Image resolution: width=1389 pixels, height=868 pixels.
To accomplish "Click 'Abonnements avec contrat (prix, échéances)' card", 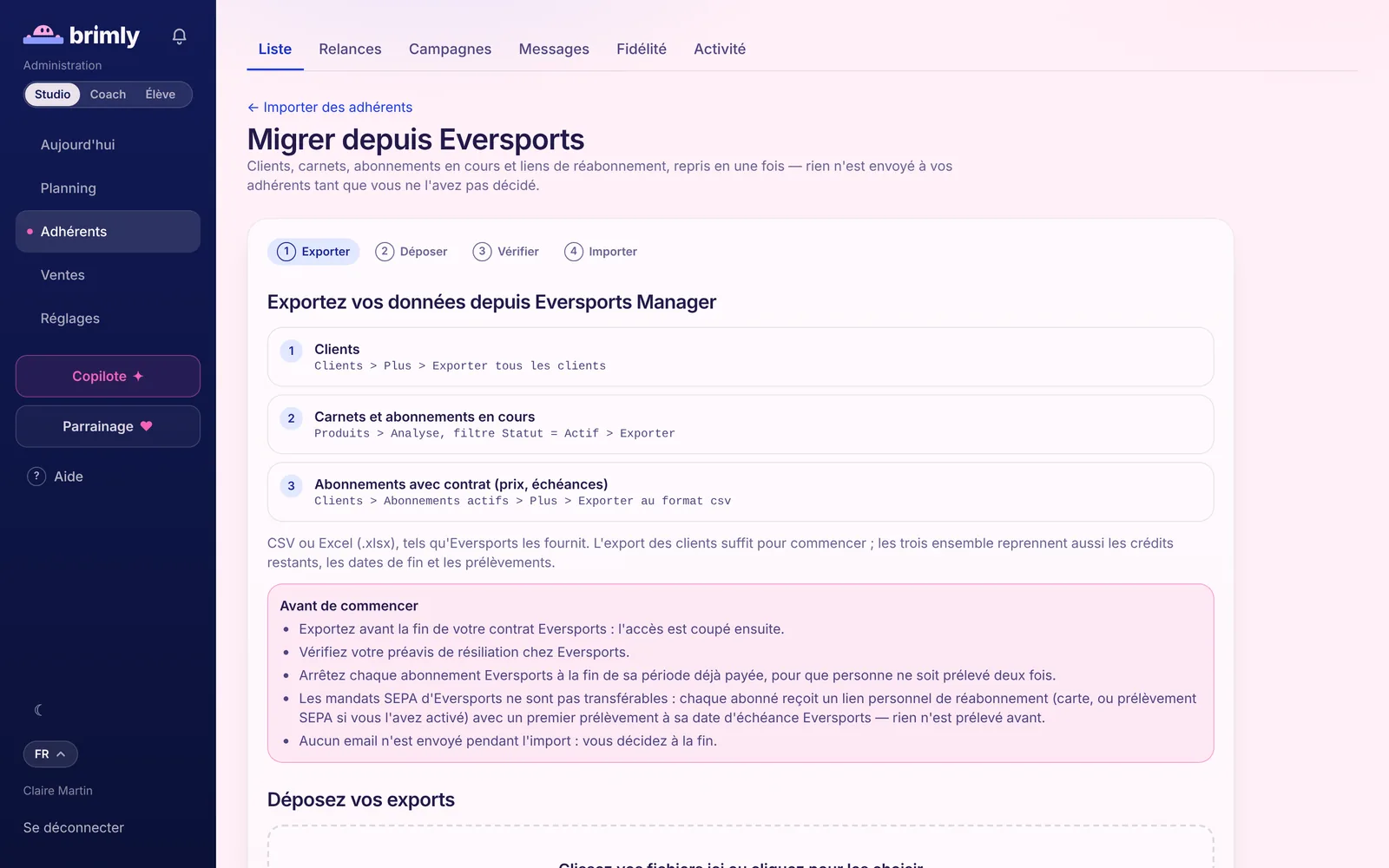I will pyautogui.click(x=741, y=492).
